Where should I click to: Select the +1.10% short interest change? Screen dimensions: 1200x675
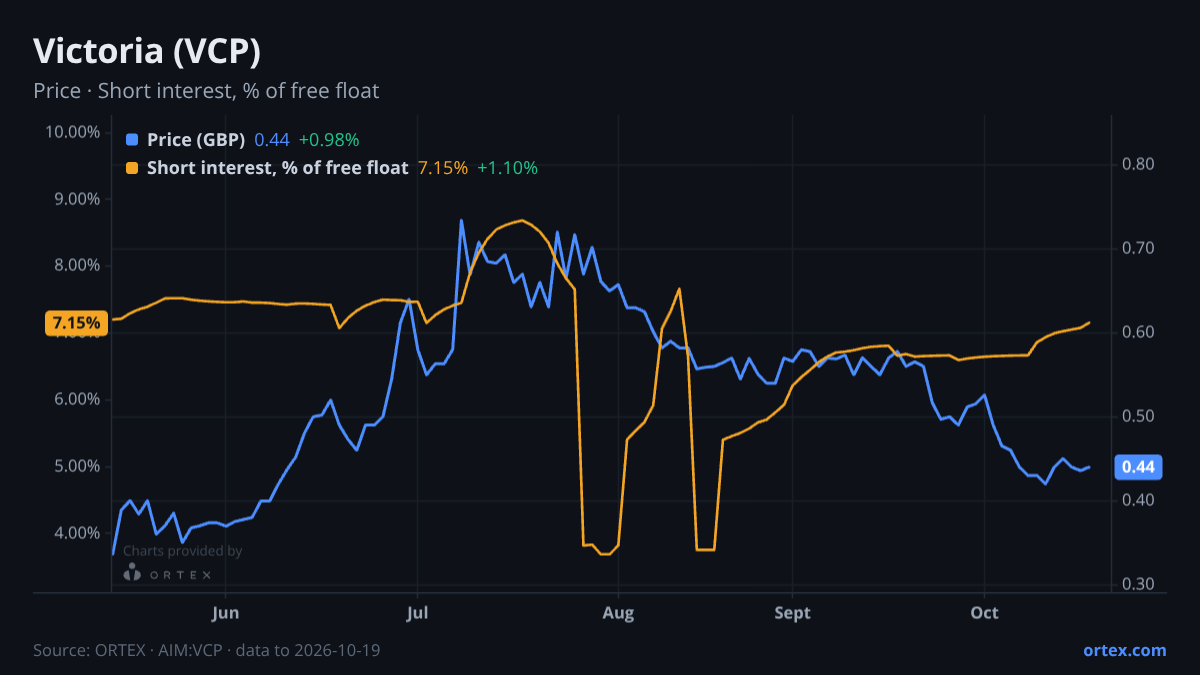coord(507,168)
